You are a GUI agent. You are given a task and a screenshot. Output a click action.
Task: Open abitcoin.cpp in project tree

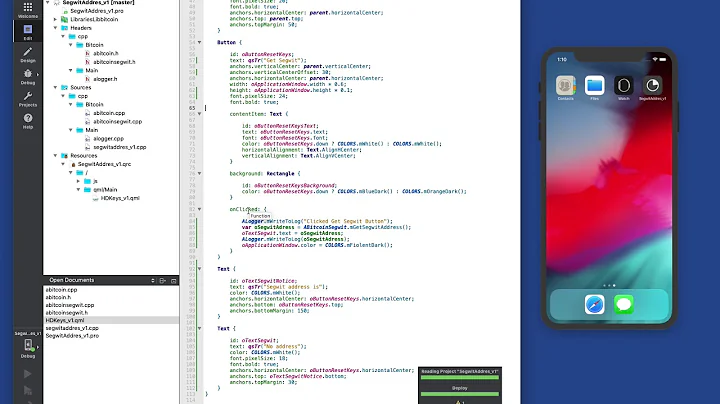pyautogui.click(x=109, y=113)
